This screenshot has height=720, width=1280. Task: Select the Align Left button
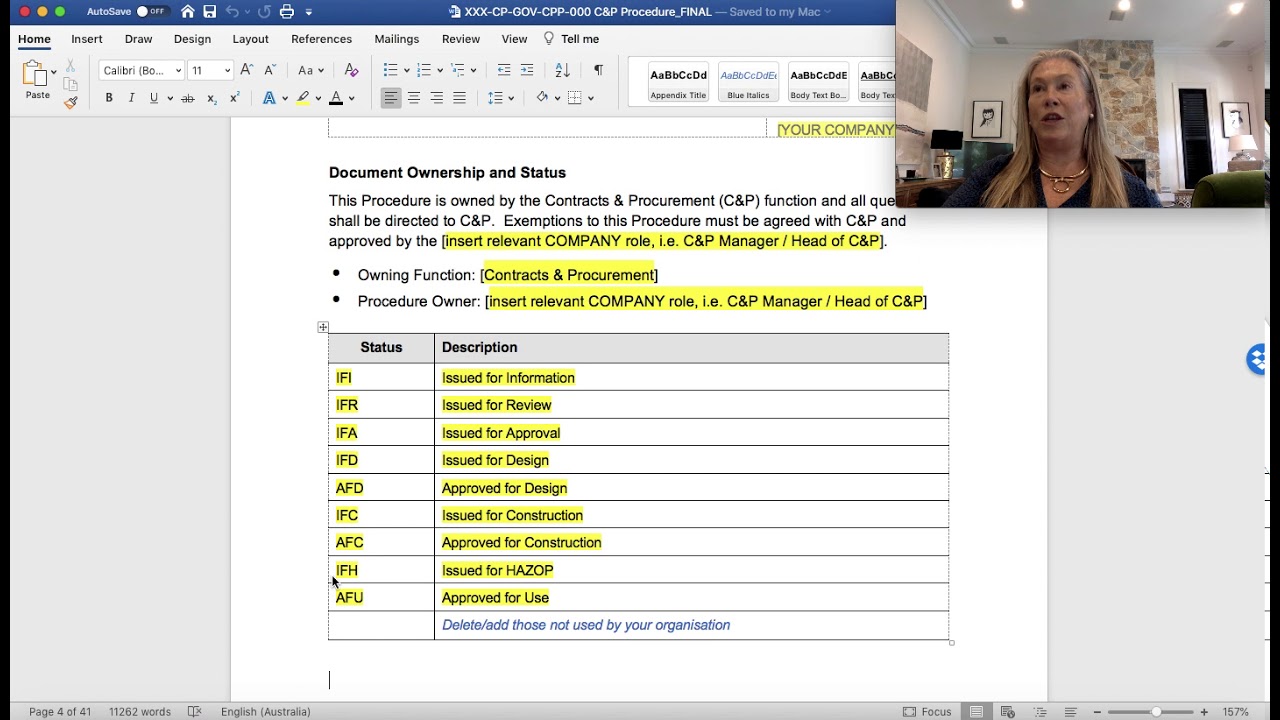[x=391, y=98]
